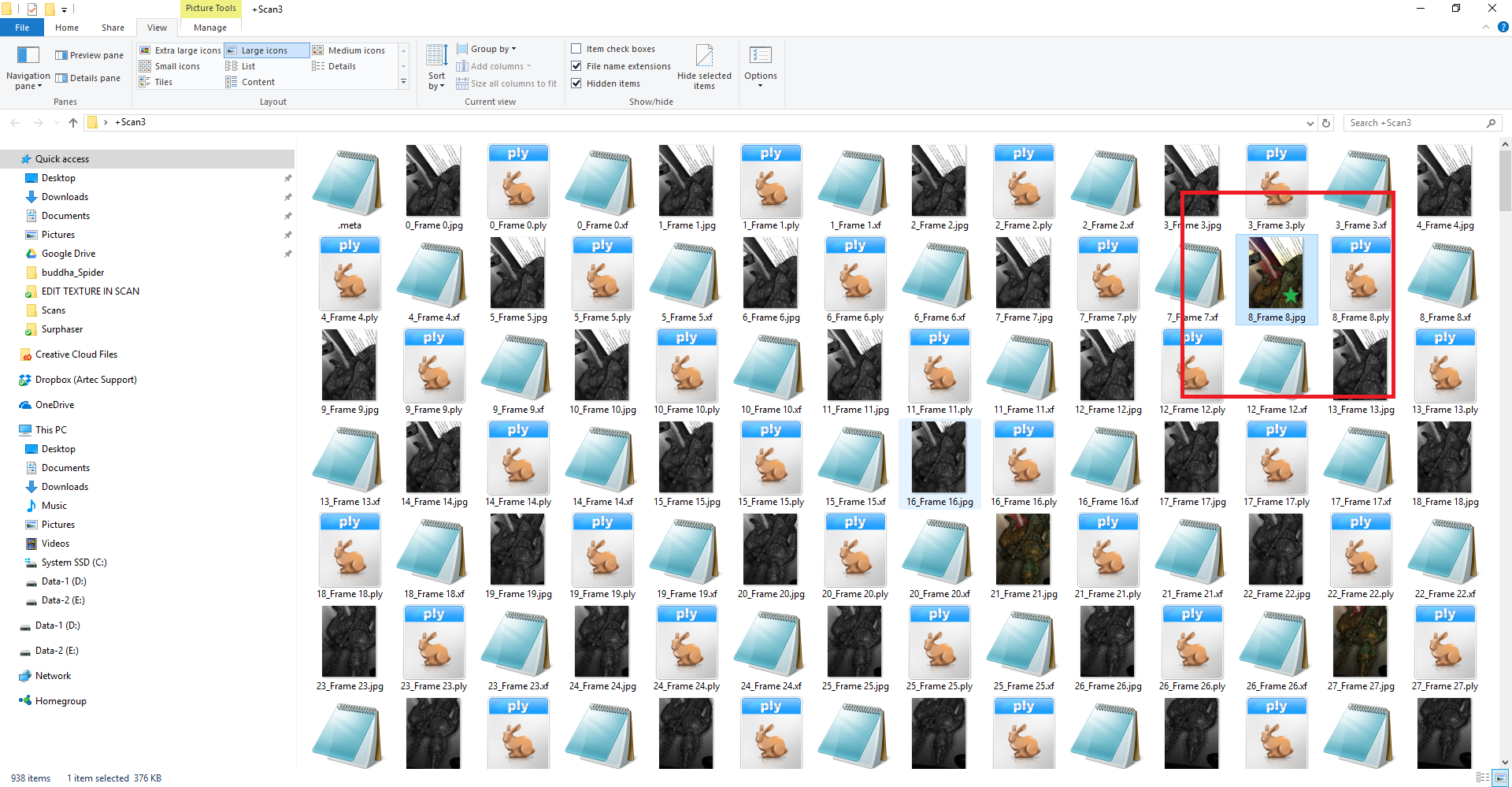Expand the layout gallery options
The height and width of the screenshot is (787, 1512).
click(403, 82)
